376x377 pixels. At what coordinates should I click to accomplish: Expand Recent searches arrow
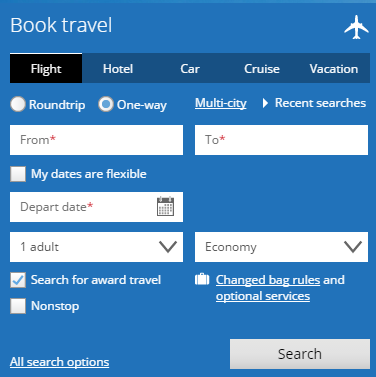pos(265,103)
